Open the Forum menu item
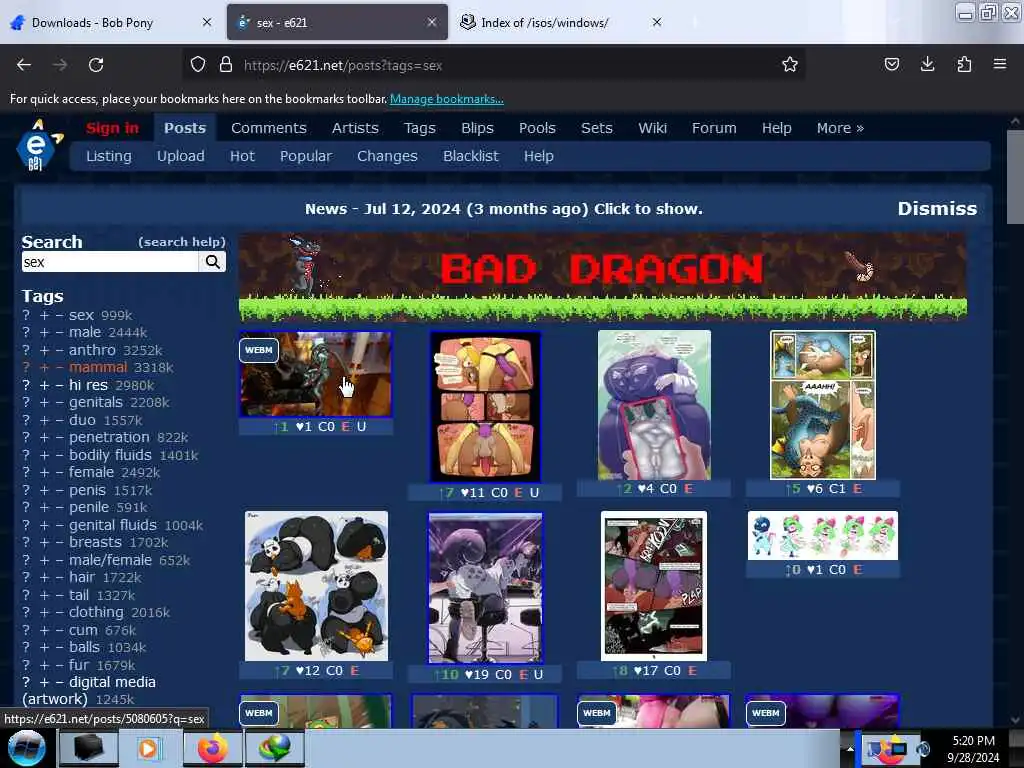 pyautogui.click(x=714, y=128)
